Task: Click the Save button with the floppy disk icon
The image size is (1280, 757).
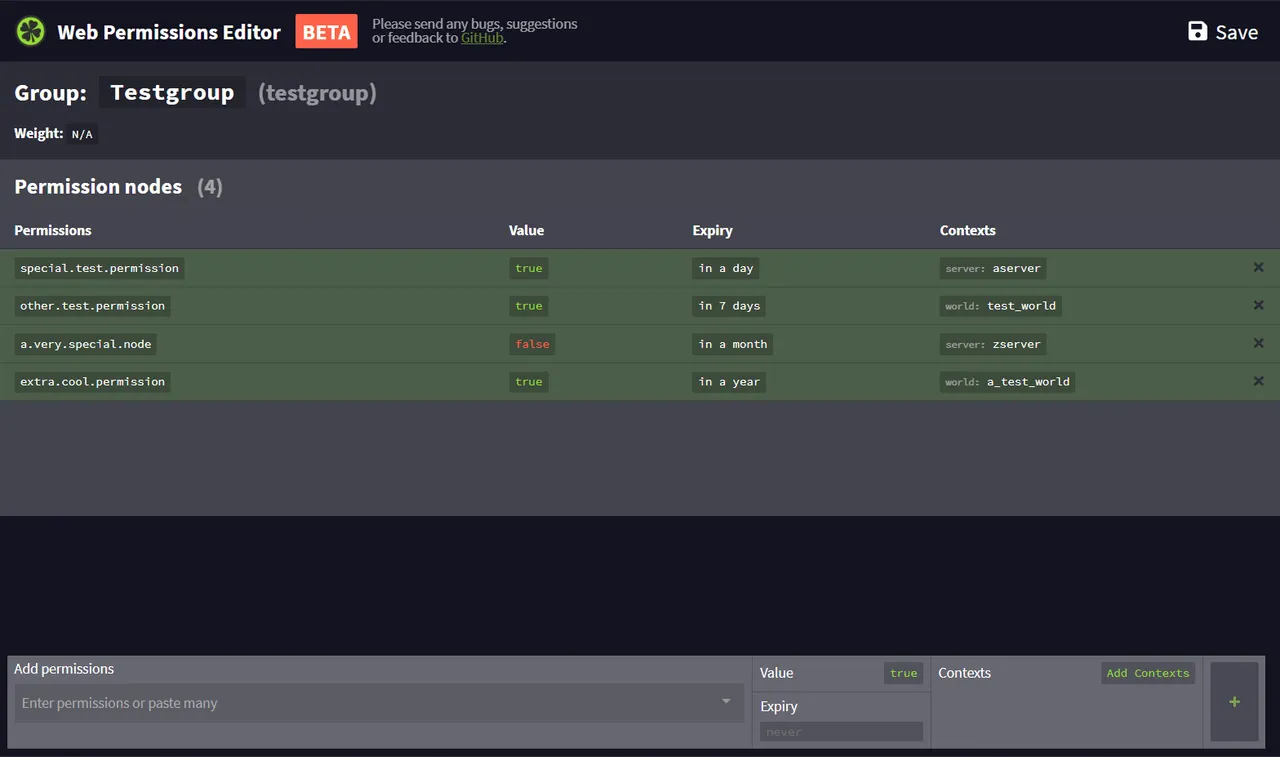Action: click(1223, 32)
